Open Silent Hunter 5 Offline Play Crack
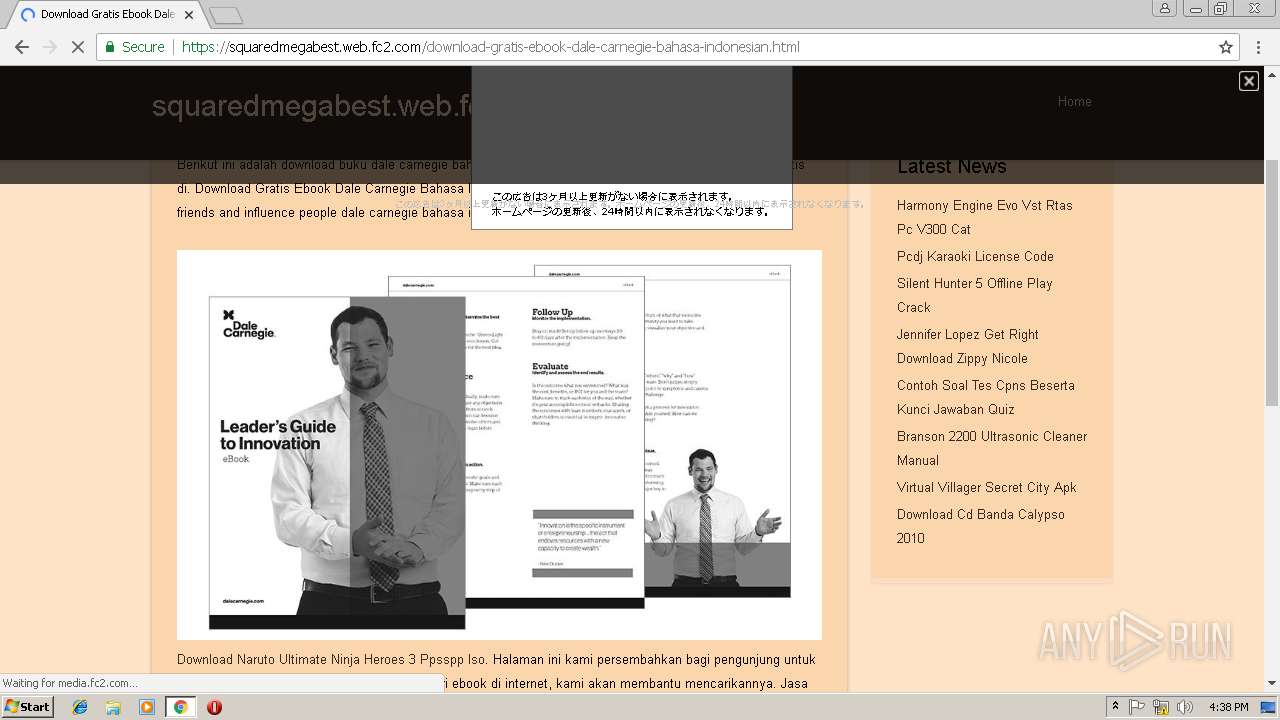The height and width of the screenshot is (720, 1280). coord(975,295)
